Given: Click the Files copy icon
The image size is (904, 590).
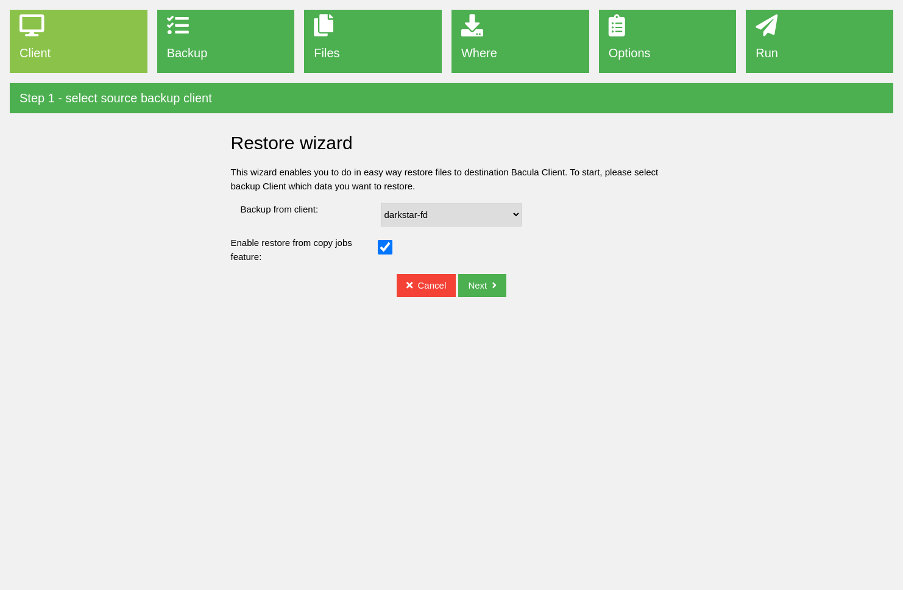Looking at the screenshot, I should point(324,24).
